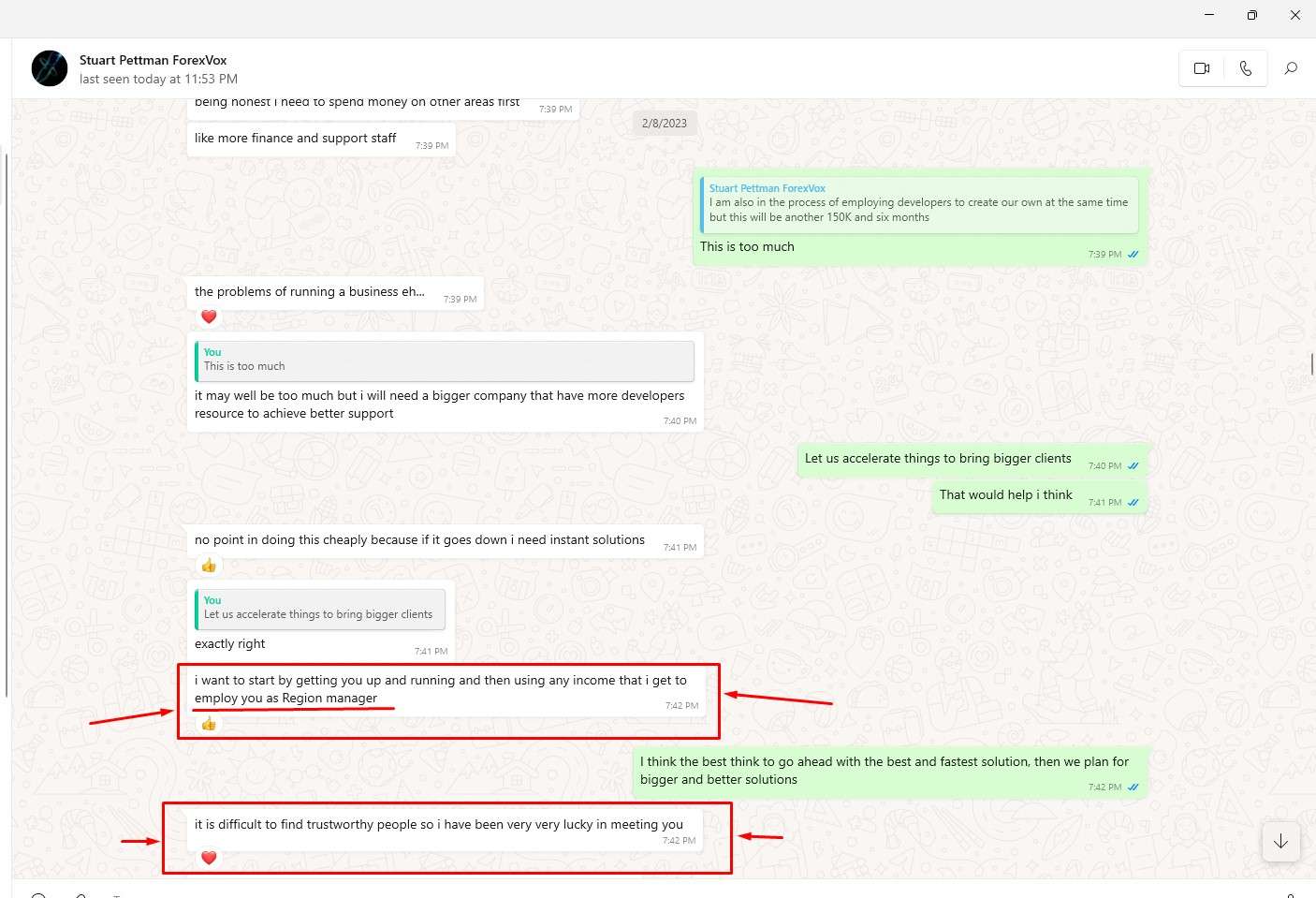
Task: Click 7:41 PM timestamp on 'That would help i think'
Action: (x=1104, y=503)
